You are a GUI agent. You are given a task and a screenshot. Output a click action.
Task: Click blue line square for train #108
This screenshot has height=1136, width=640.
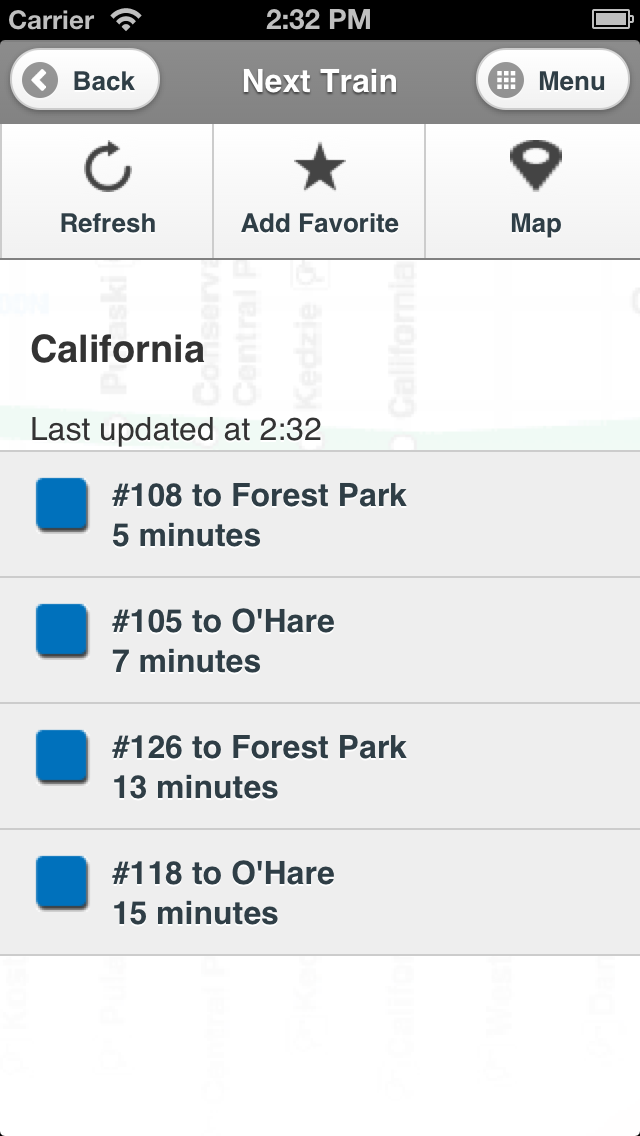coord(62,504)
